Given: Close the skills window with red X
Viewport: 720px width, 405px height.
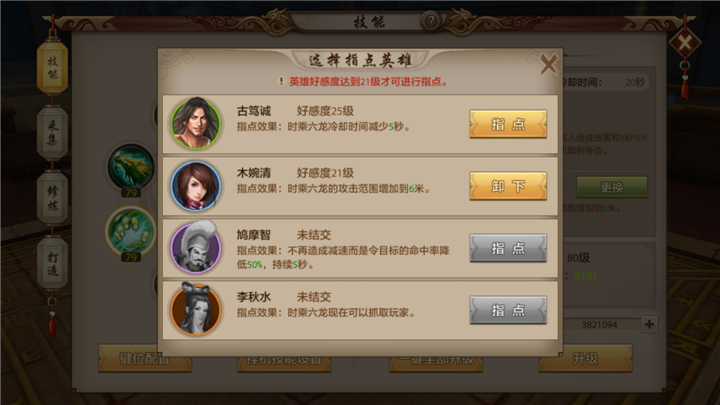Looking at the screenshot, I should 685,44.
